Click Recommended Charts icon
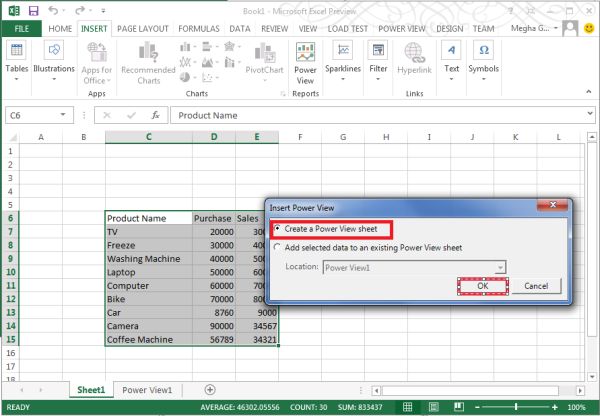This screenshot has width=600, height=416. pyautogui.click(x=148, y=52)
